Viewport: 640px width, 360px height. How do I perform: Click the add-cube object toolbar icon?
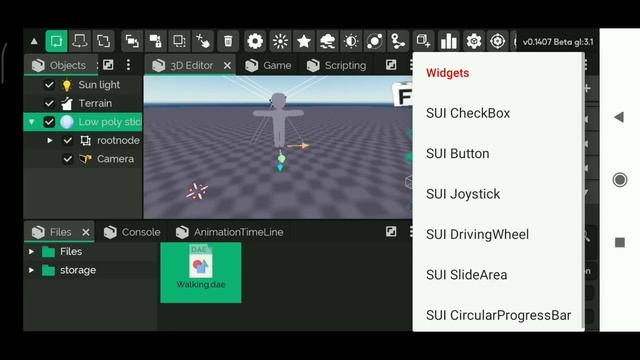tap(423, 41)
